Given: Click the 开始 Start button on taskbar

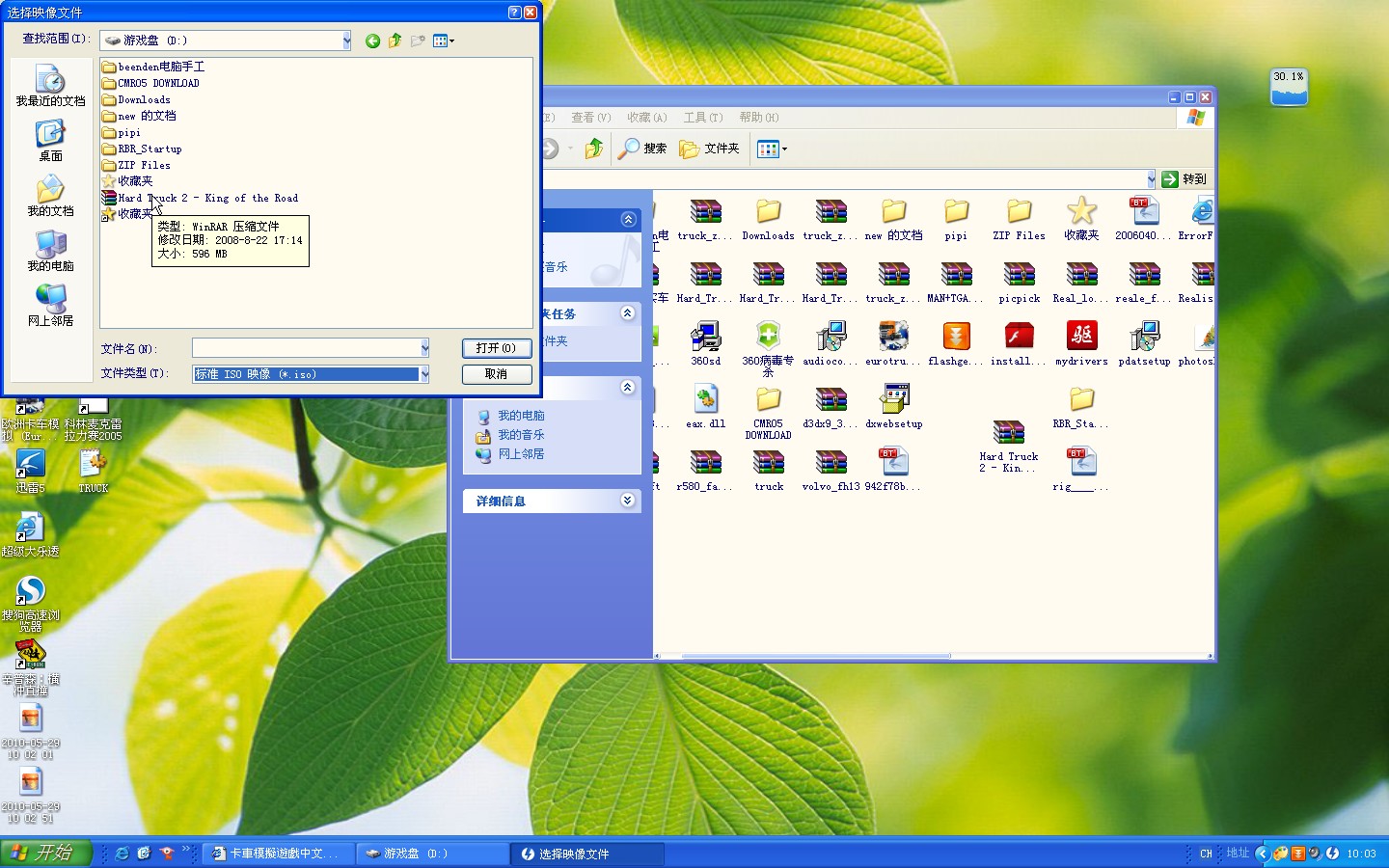Looking at the screenshot, I should click(x=45, y=853).
